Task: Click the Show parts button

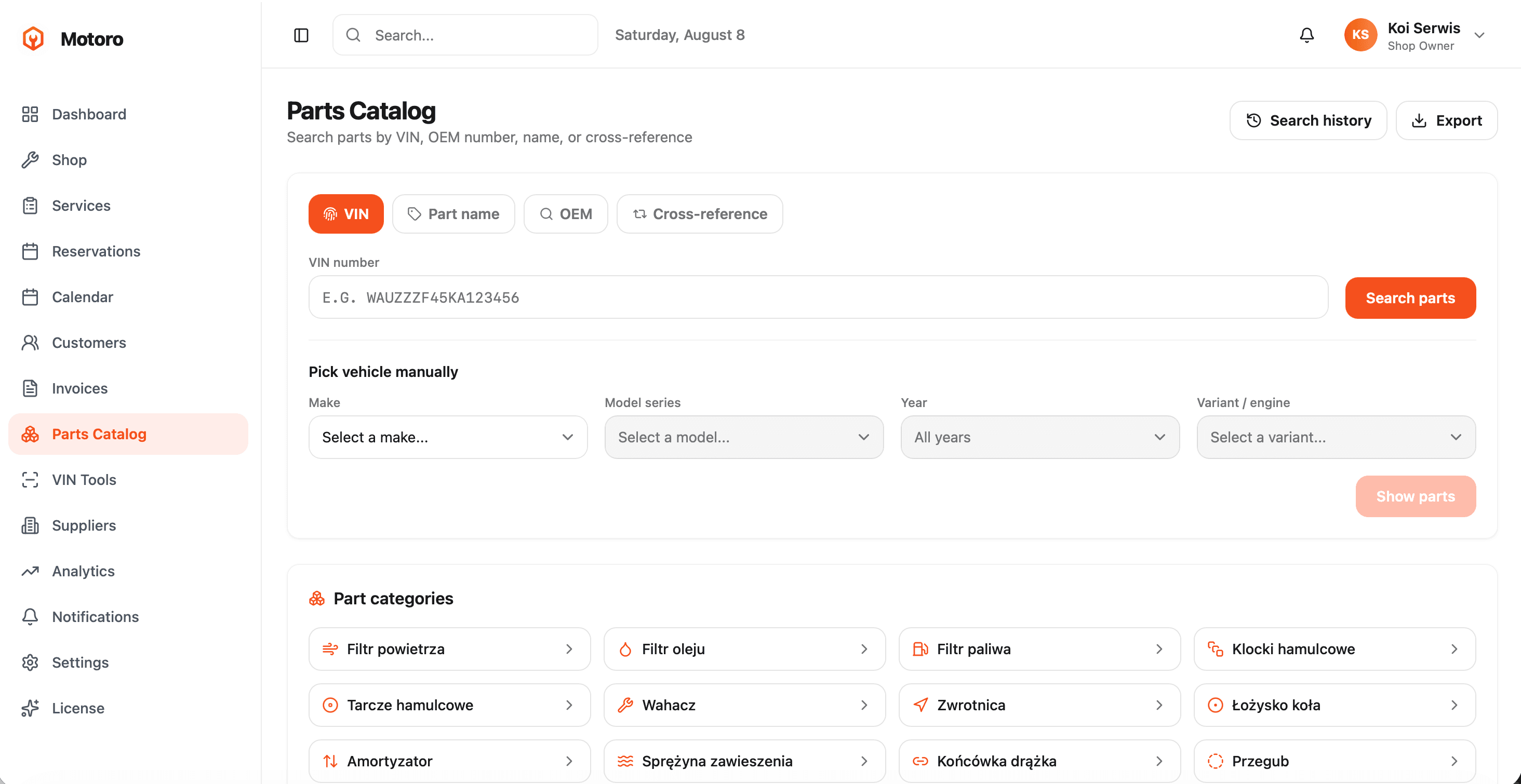Action: [1416, 496]
